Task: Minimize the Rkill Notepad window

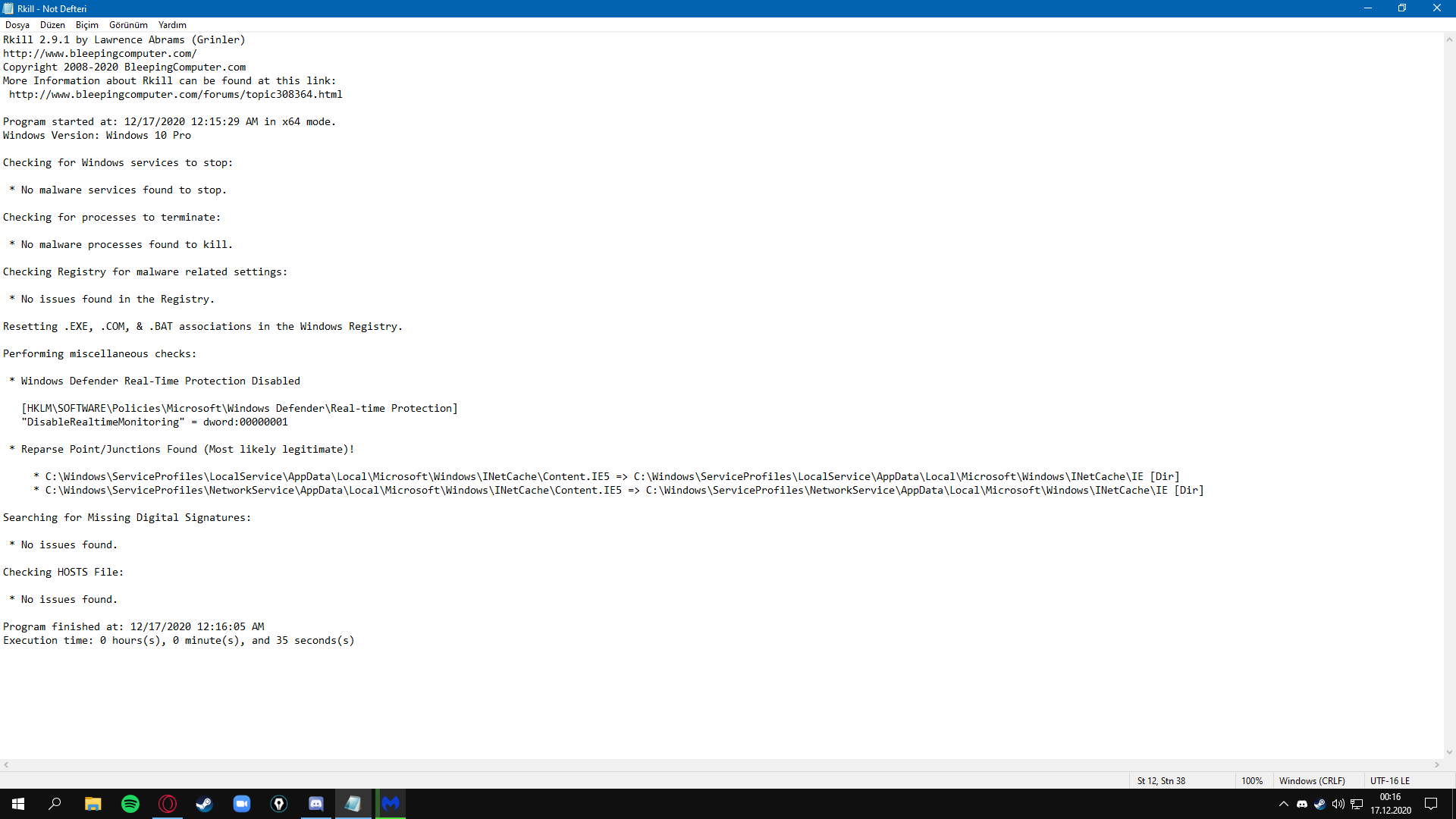Action: click(x=1368, y=8)
